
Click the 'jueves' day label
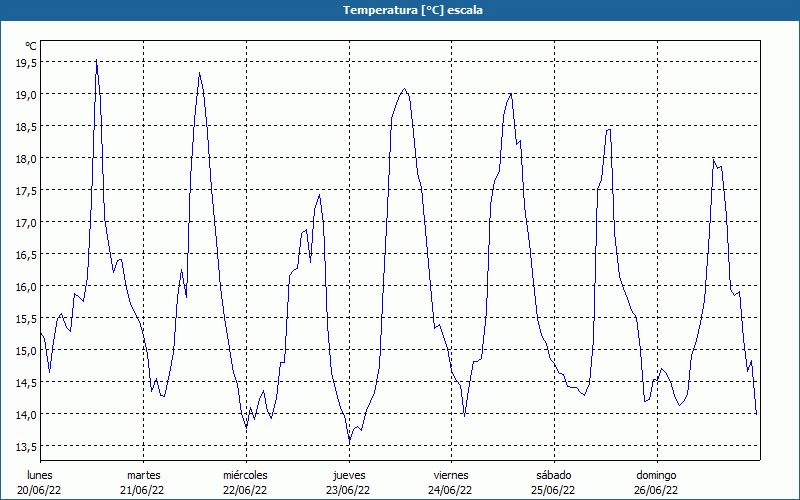click(x=349, y=475)
